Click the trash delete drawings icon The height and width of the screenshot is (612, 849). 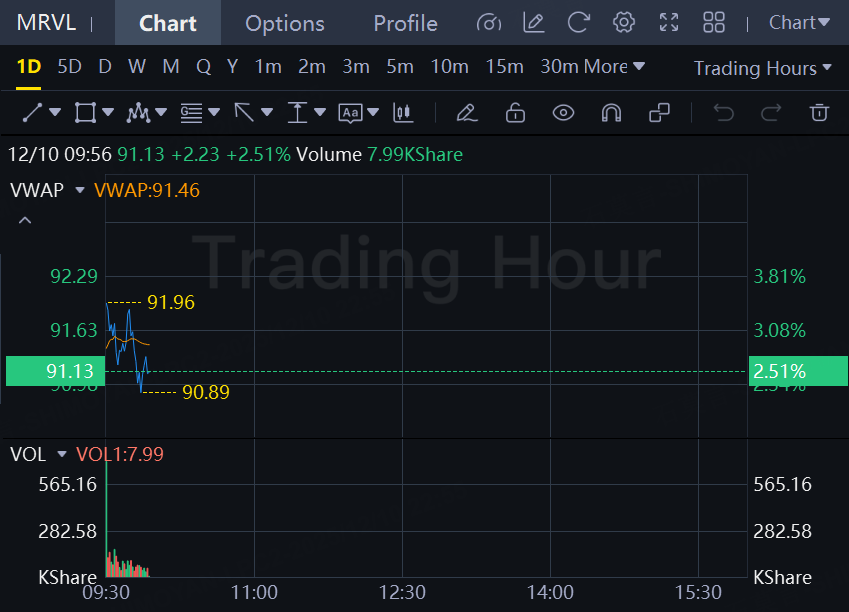[x=819, y=113]
